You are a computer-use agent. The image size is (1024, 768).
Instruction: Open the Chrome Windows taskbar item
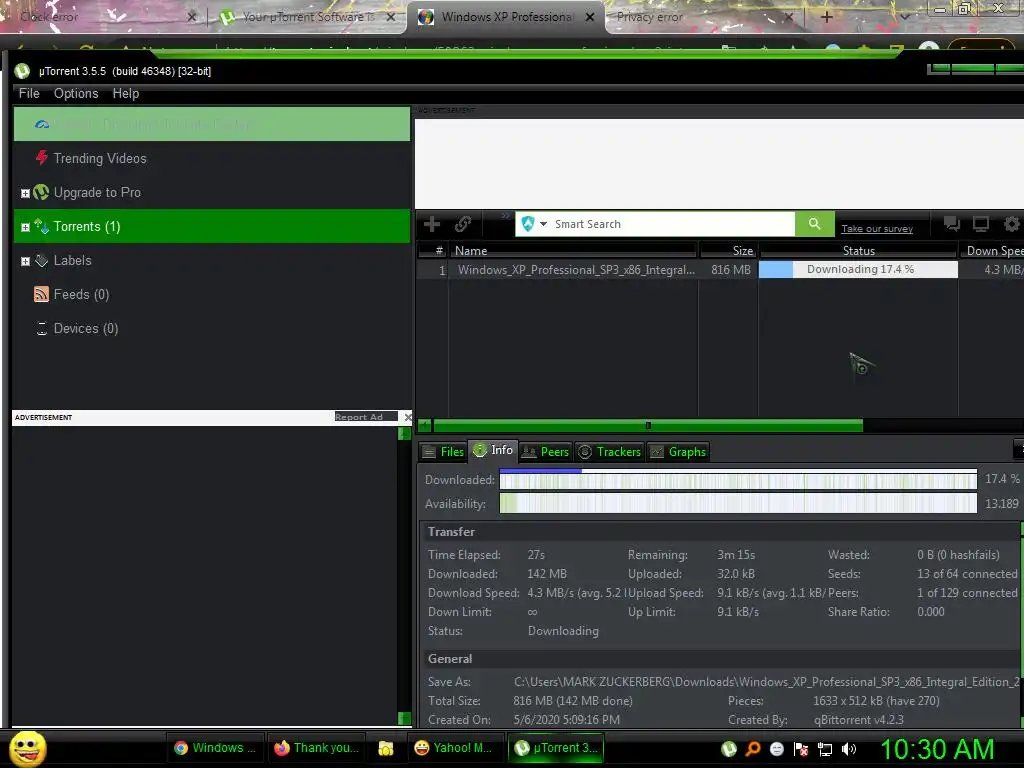tap(215, 748)
